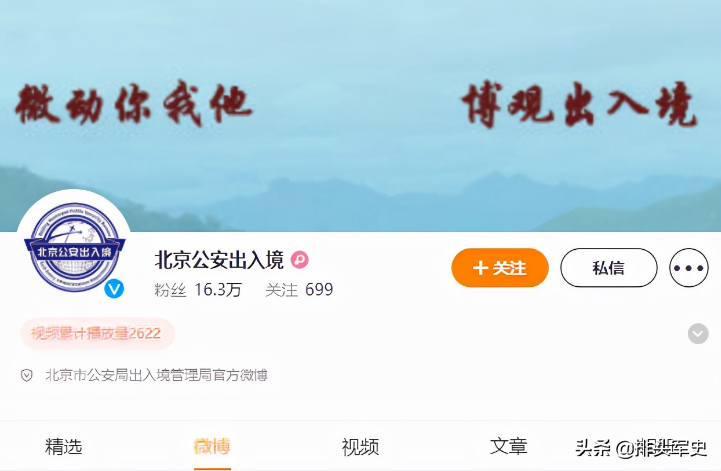Click the 微动你我他 banner text
The height and width of the screenshot is (471, 721).
[133, 103]
